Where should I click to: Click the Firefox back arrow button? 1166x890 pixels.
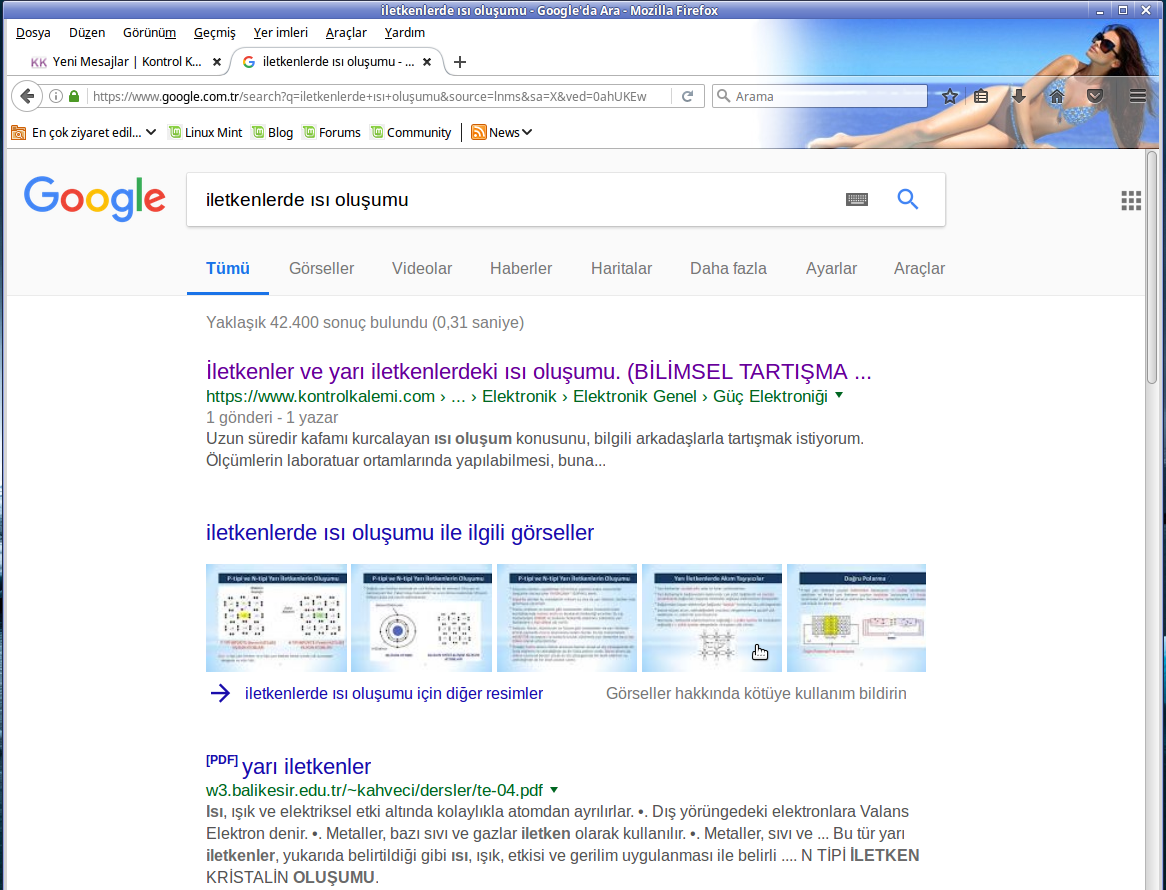click(27, 96)
